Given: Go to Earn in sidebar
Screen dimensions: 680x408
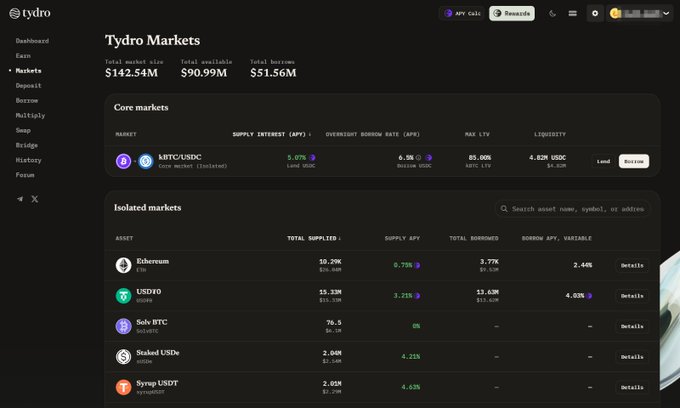Looking at the screenshot, I should coord(23,55).
